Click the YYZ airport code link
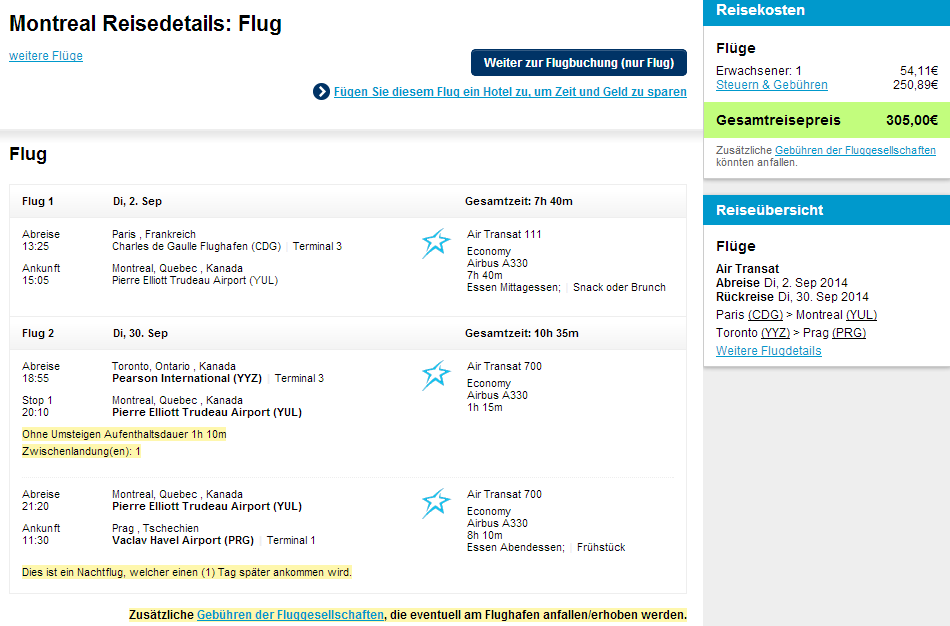The image size is (950, 626). pyautogui.click(x=775, y=333)
